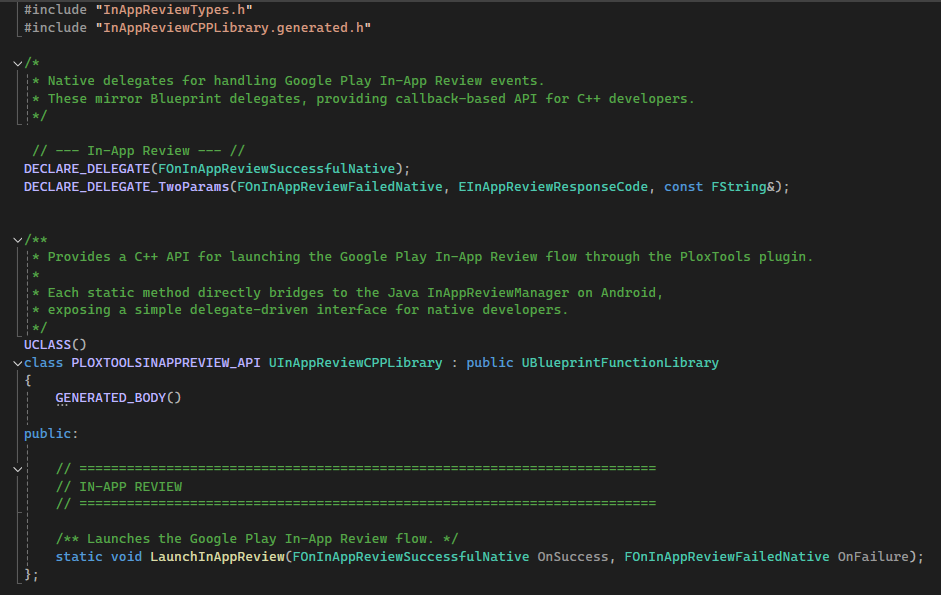Click the "InAppReviewCPPLibrary.generated.h" include string
This screenshot has height=595, width=941.
pos(233,28)
